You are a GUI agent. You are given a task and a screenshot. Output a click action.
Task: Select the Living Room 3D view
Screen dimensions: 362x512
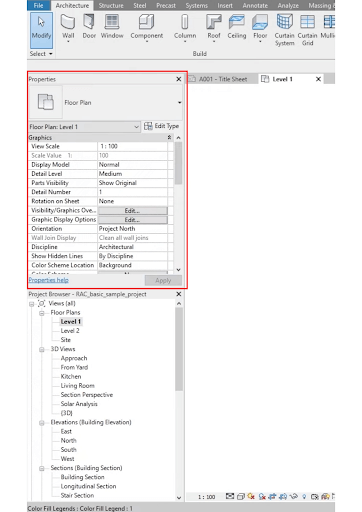point(77,385)
